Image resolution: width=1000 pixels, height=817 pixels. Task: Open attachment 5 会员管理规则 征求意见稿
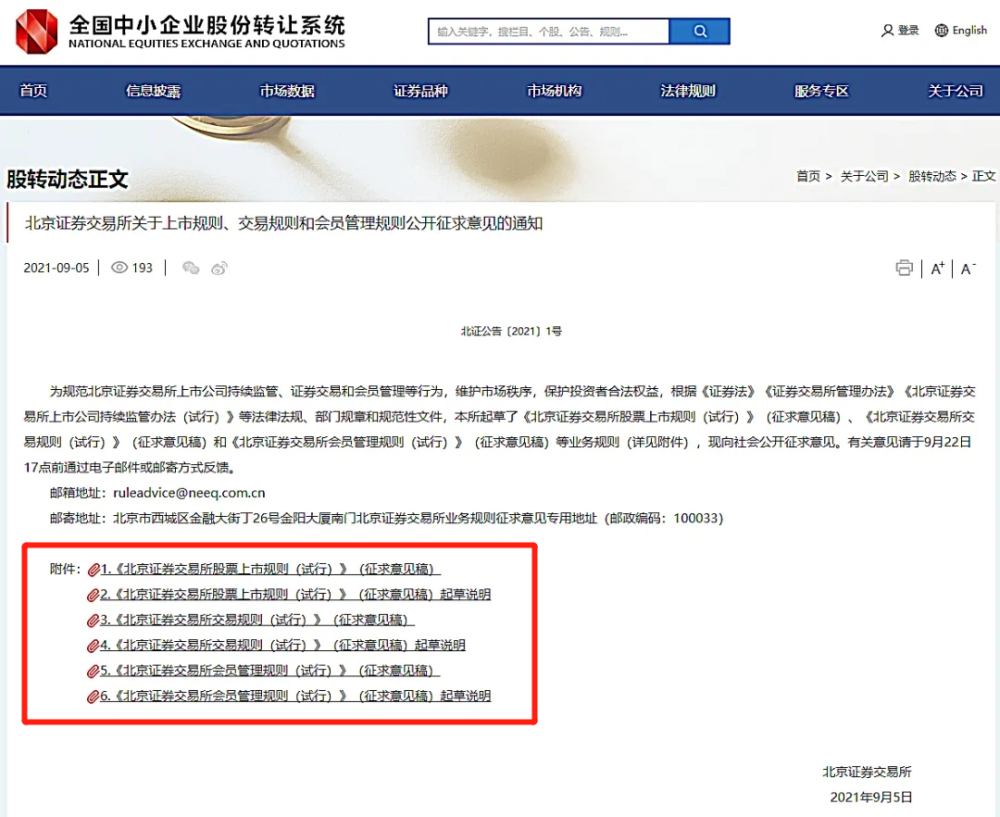[270, 670]
